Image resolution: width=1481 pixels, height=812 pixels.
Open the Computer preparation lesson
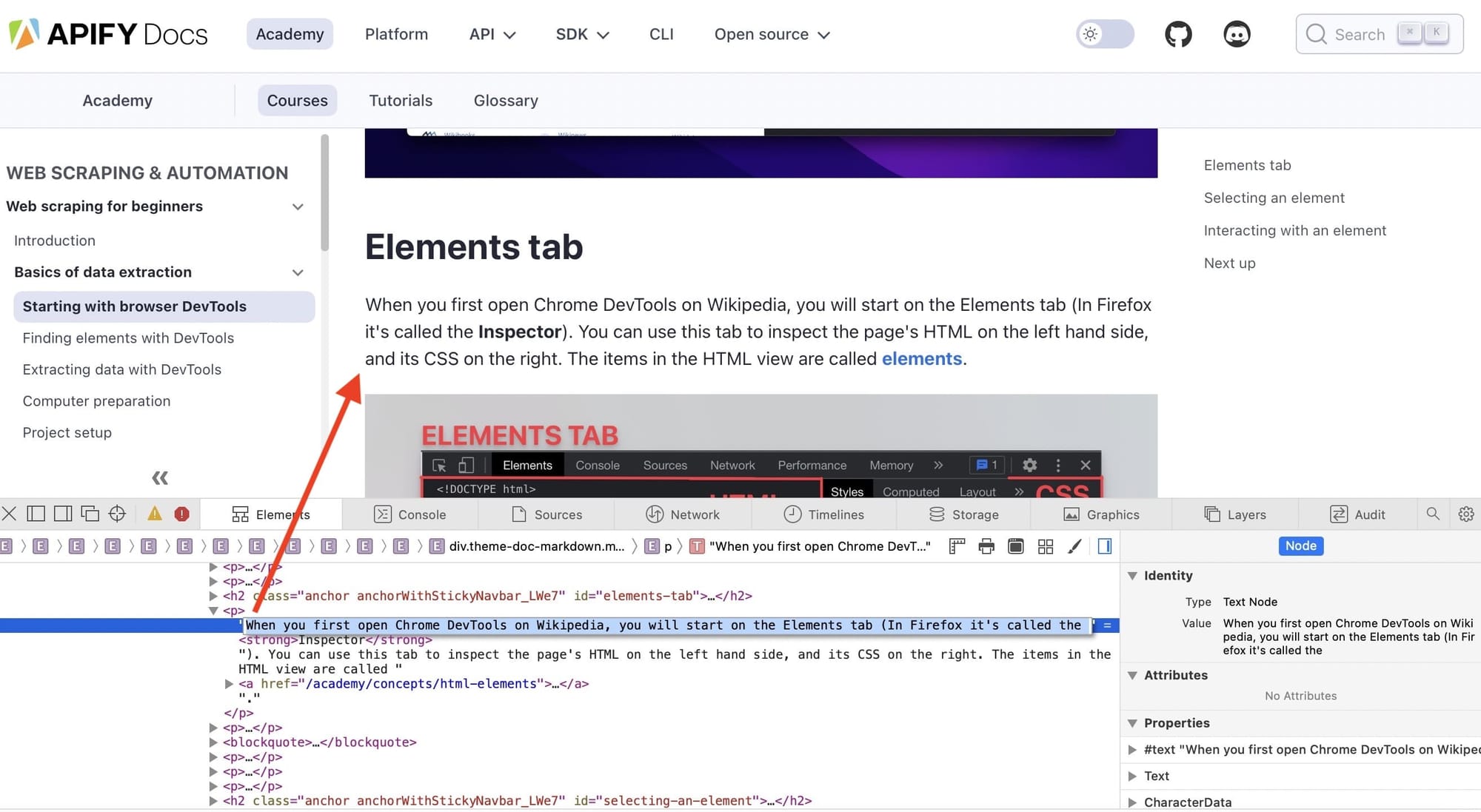coord(96,400)
